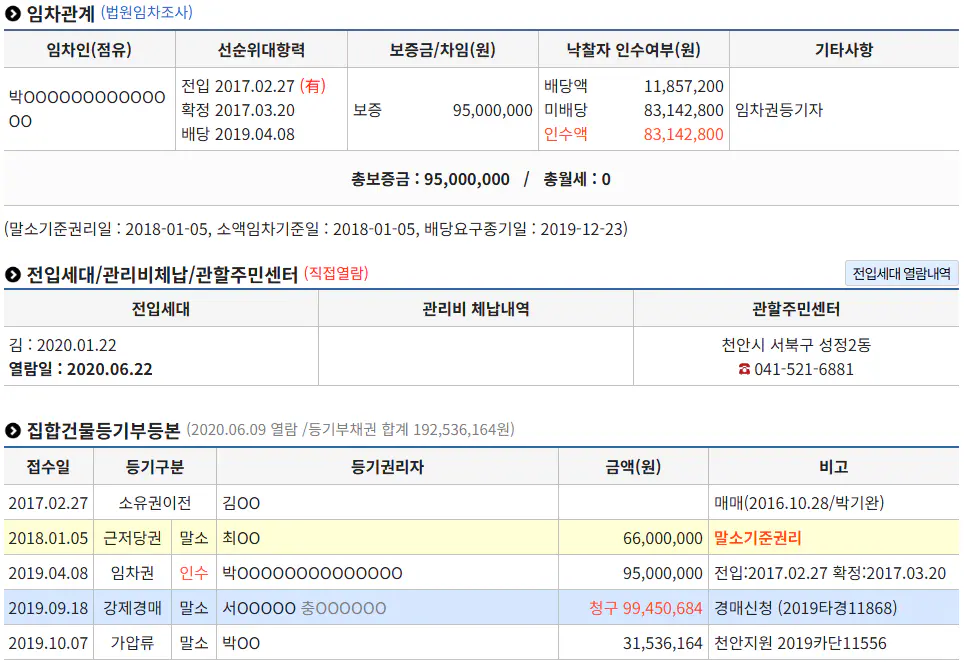The width and height of the screenshot is (964, 663).
Task: Click the 임차관계 section arrow icon
Action: (x=12, y=14)
